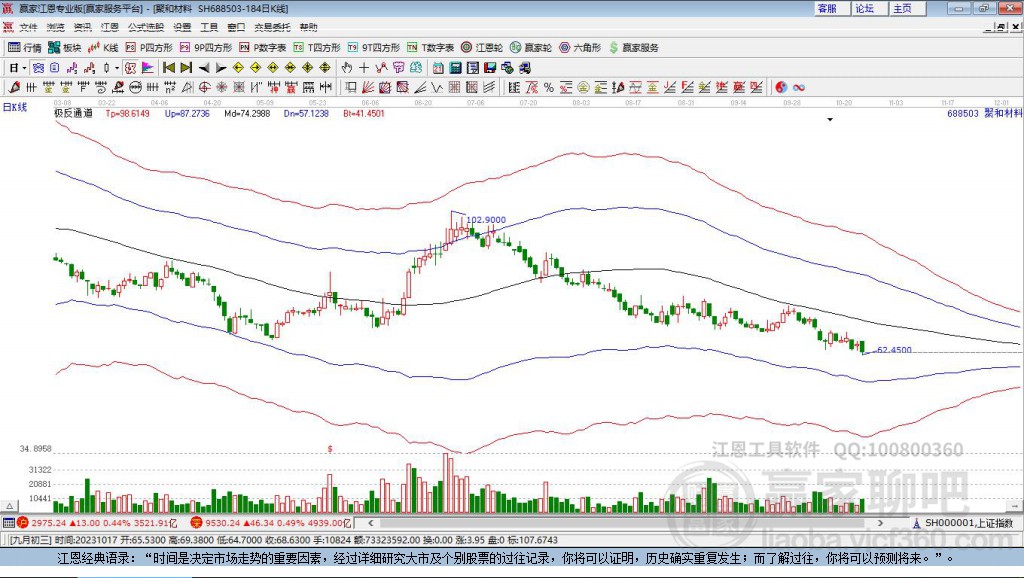Click the 论坛 forum button
The width and height of the screenshot is (1024, 578).
click(864, 8)
